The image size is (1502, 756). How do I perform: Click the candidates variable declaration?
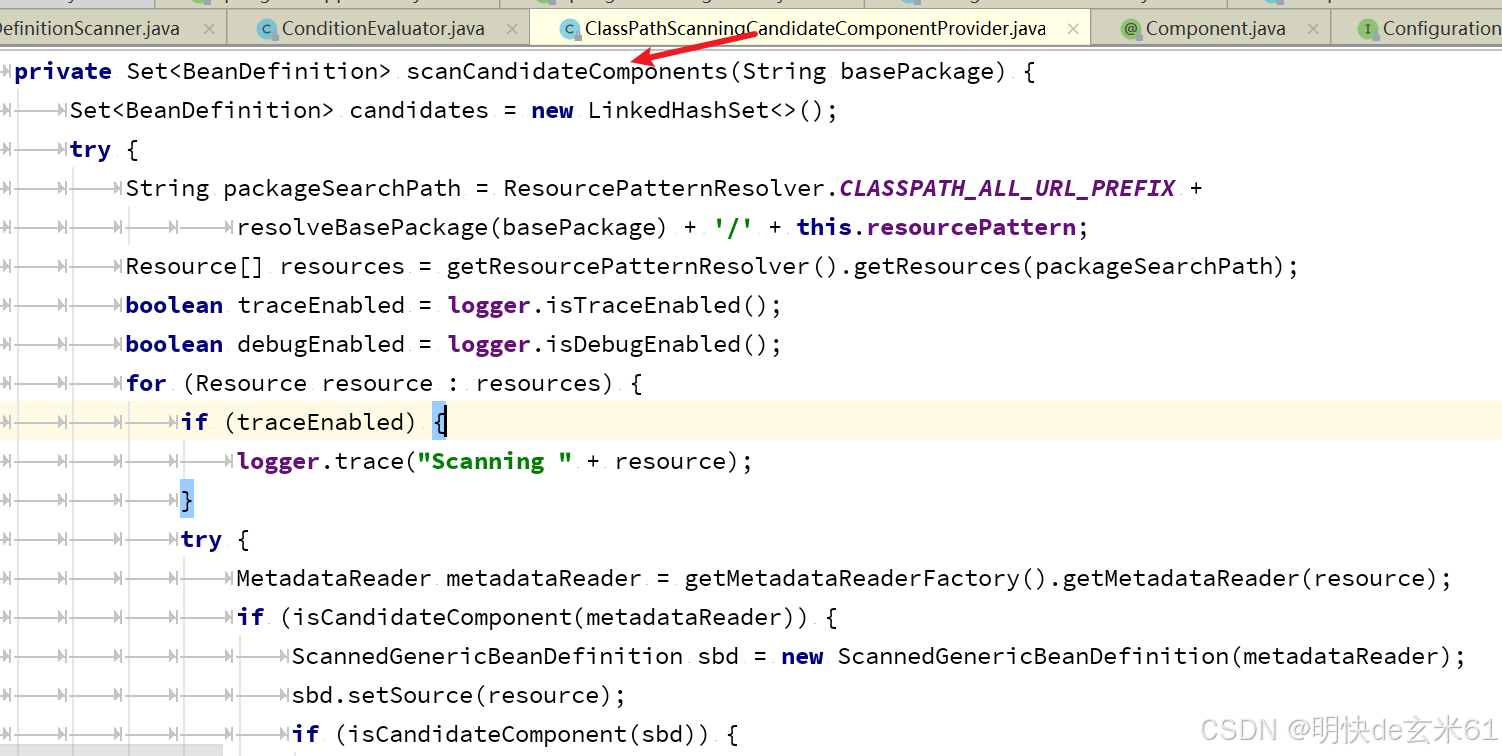419,110
